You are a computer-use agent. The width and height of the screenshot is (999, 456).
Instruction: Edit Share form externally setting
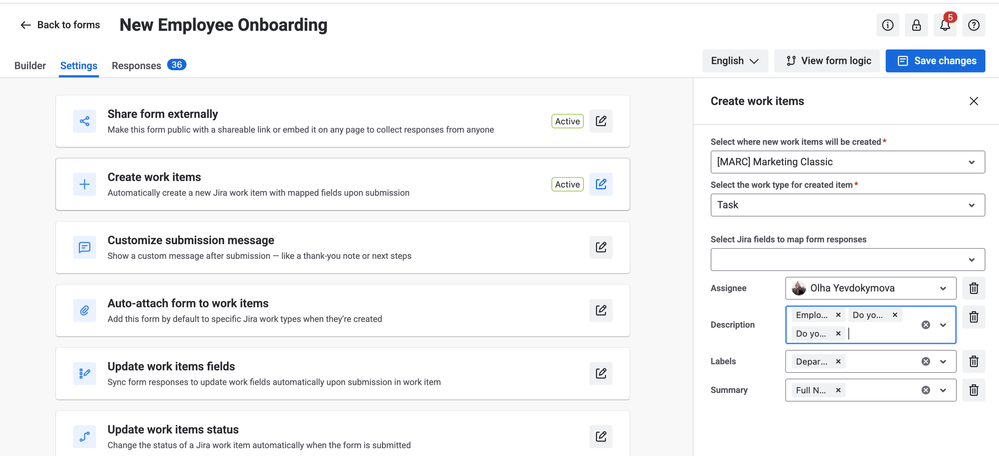pyautogui.click(x=601, y=121)
